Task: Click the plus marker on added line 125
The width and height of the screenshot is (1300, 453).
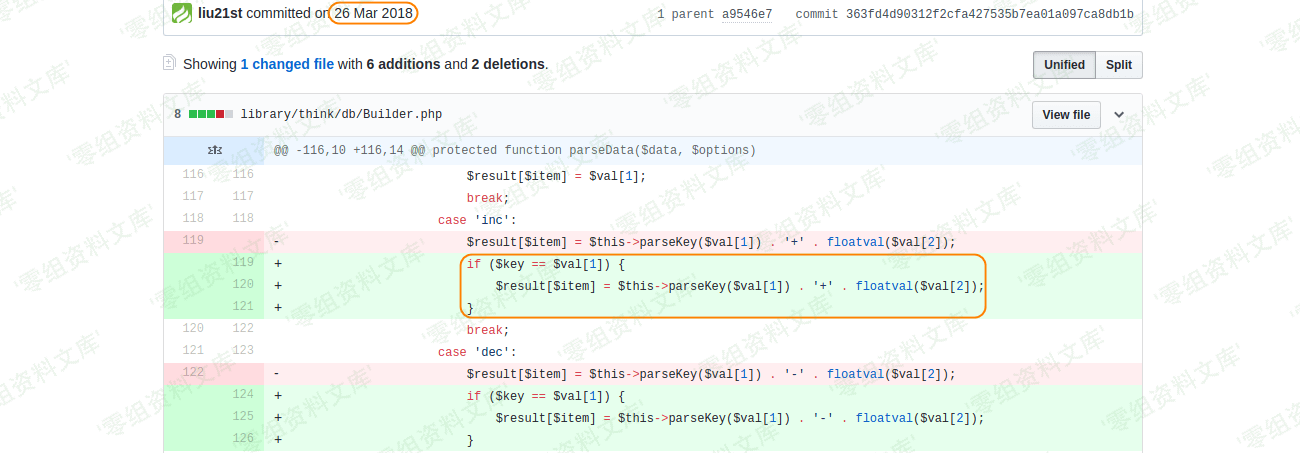Action: 277,418
